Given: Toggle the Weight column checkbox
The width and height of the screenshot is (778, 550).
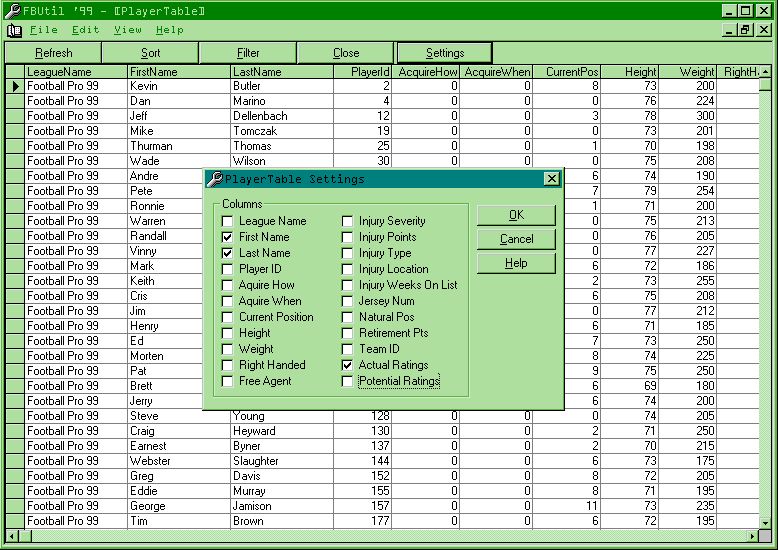Looking at the screenshot, I should click(227, 349).
